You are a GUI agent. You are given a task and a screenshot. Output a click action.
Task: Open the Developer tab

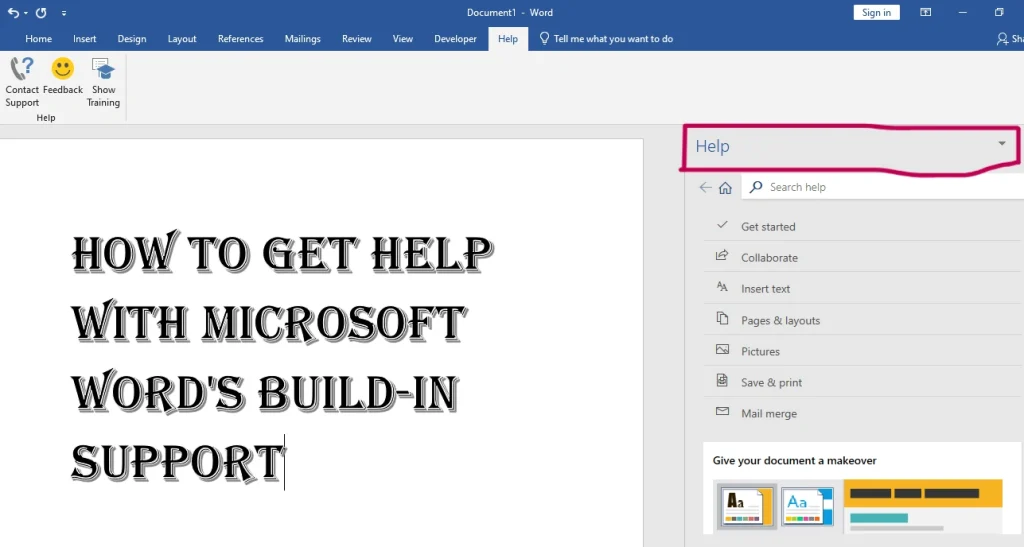[x=455, y=39]
